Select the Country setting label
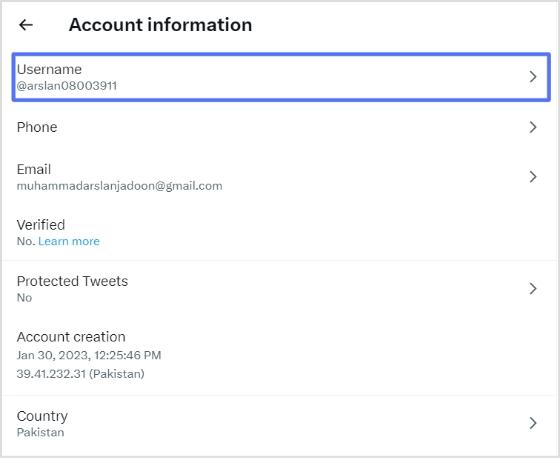Image resolution: width=560 pixels, height=458 pixels. pos(42,416)
